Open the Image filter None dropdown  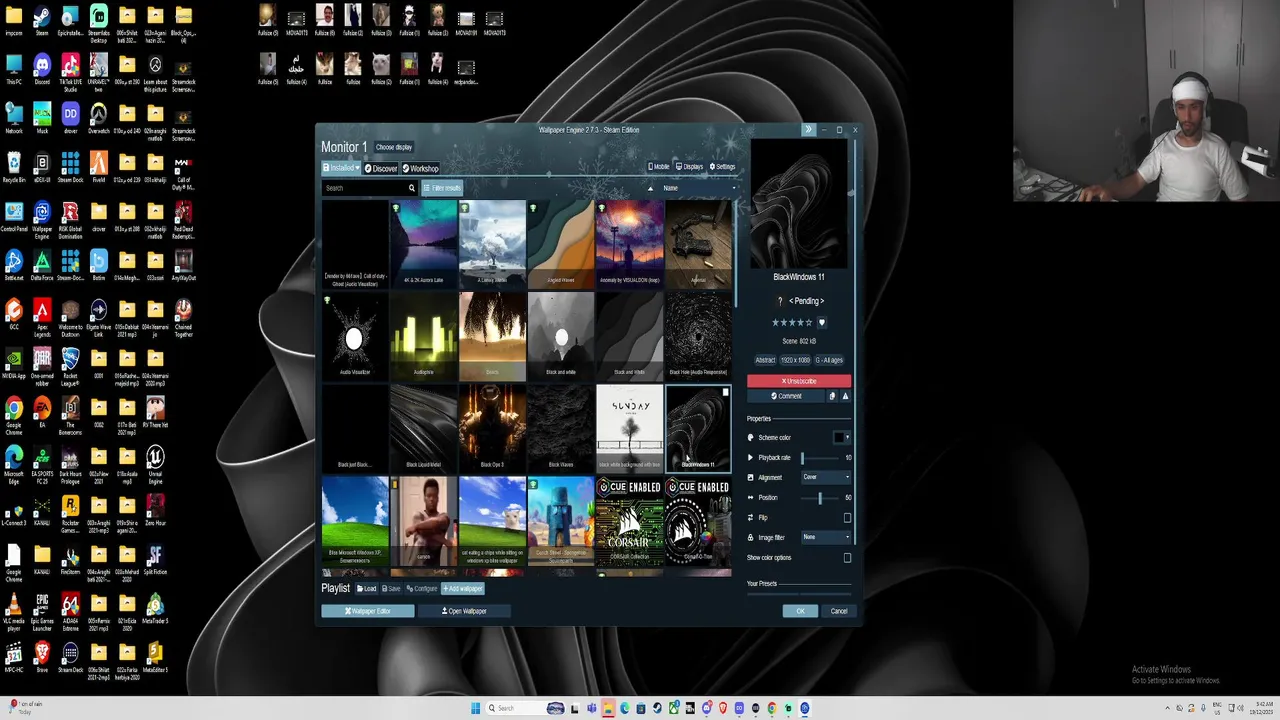click(826, 537)
